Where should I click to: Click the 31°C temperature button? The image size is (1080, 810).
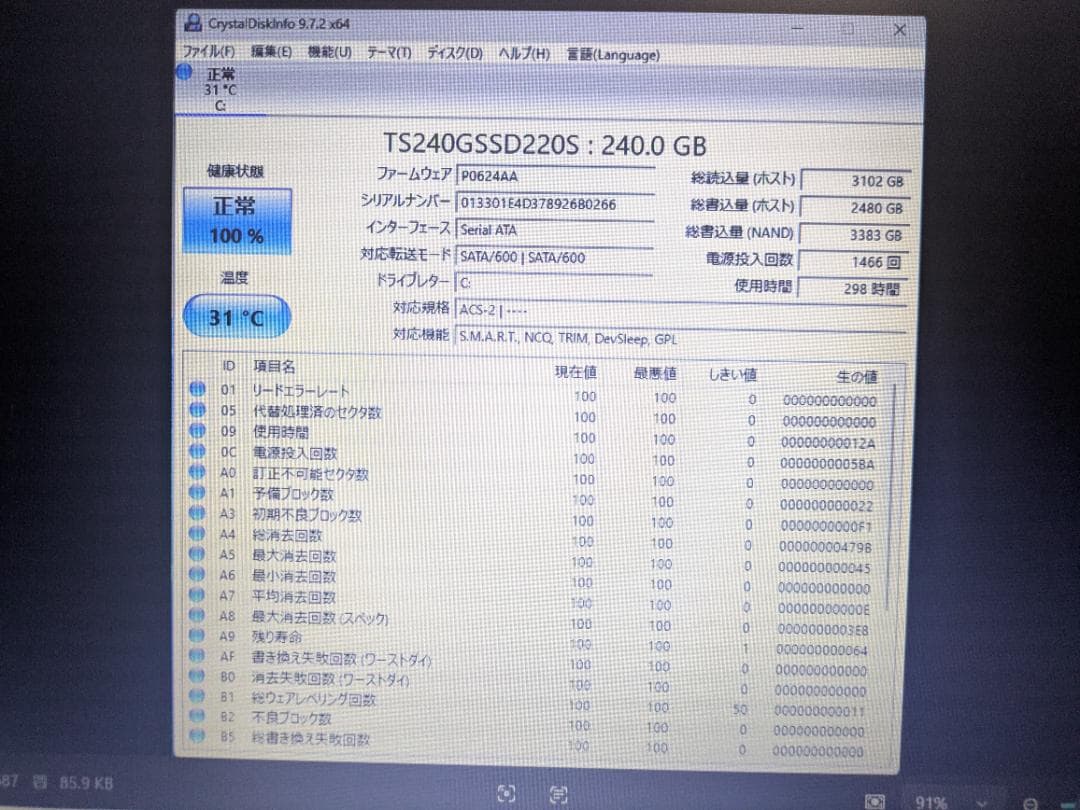236,316
